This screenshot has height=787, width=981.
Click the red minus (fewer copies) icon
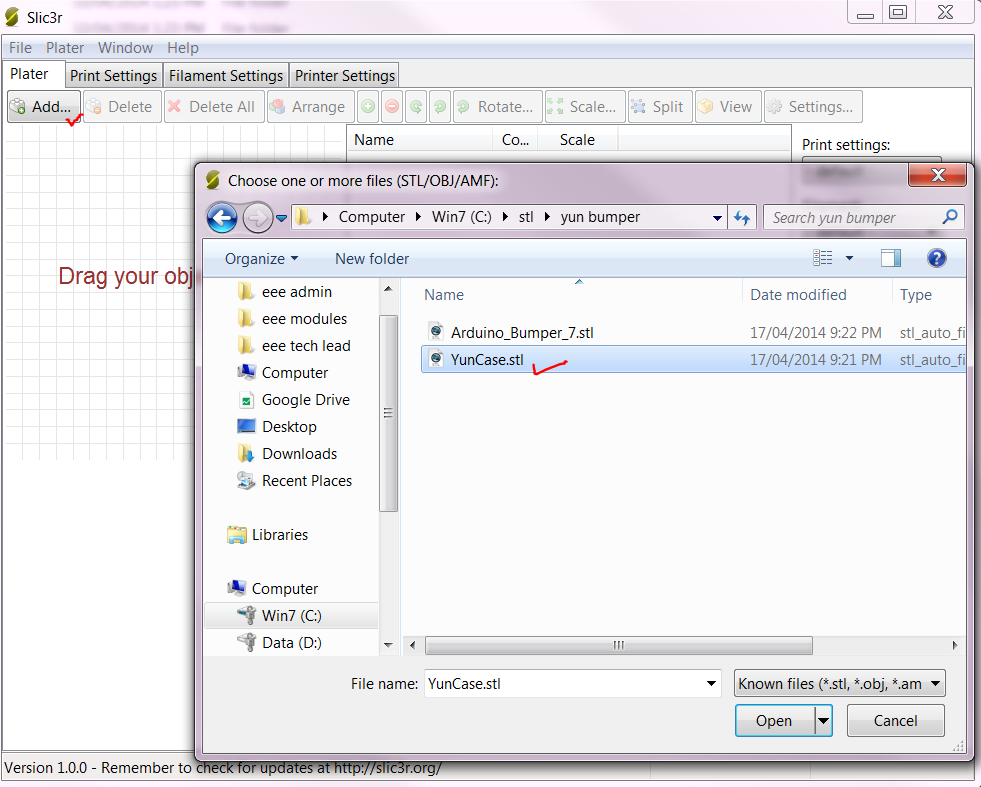tap(392, 106)
